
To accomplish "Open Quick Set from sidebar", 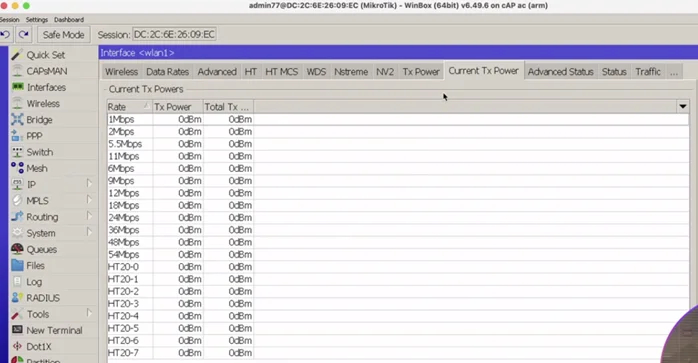I will point(45,55).
